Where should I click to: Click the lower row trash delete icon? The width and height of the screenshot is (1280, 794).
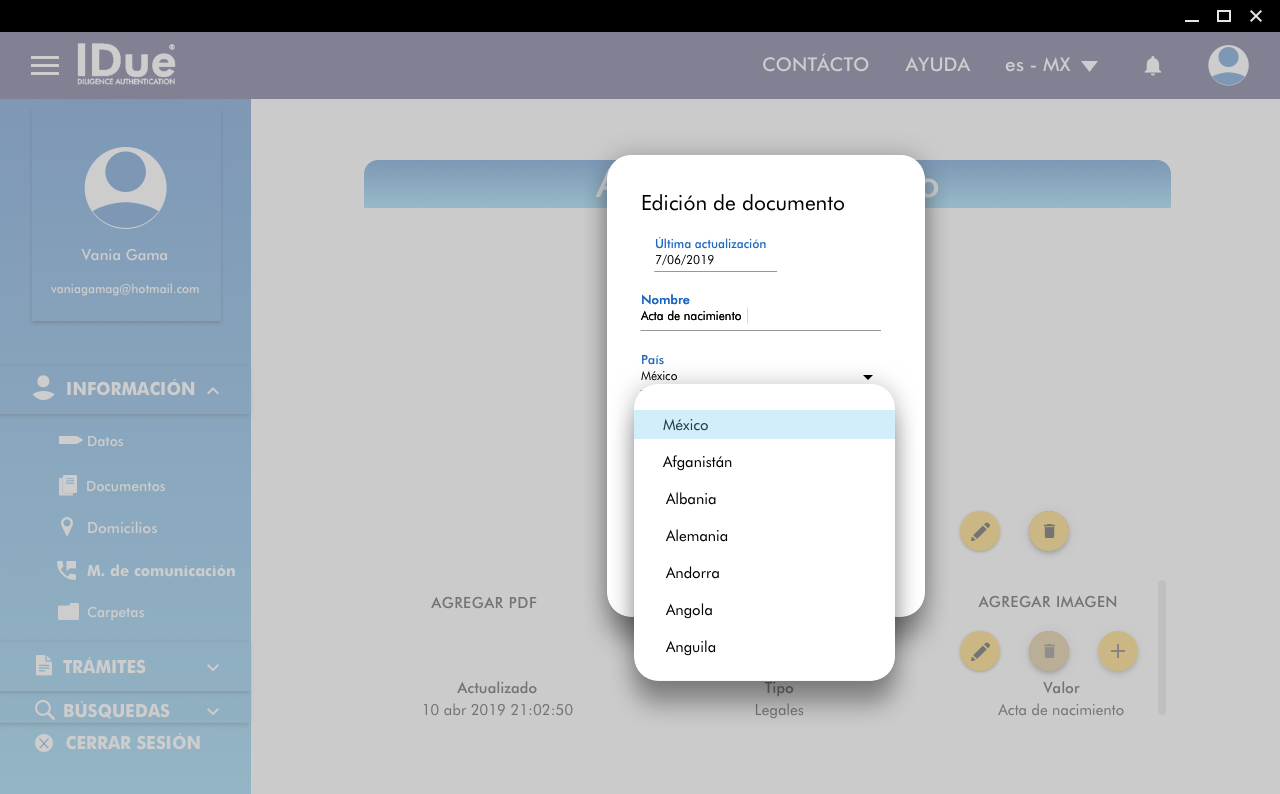pos(1048,651)
